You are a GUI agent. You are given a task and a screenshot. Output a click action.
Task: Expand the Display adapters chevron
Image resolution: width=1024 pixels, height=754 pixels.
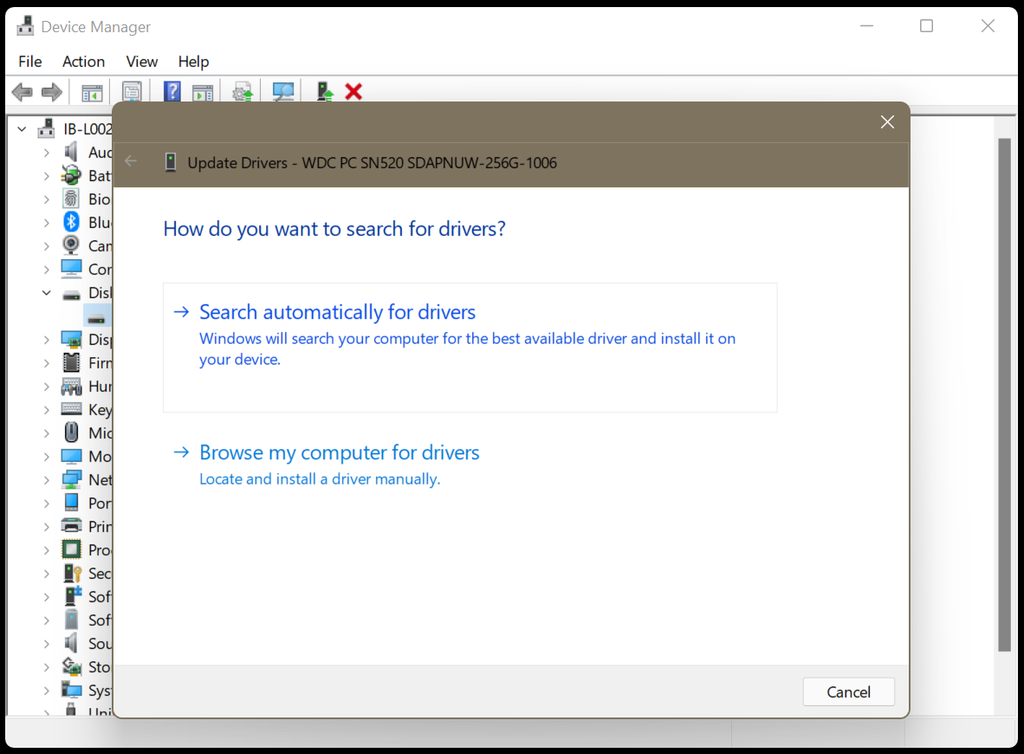46,340
